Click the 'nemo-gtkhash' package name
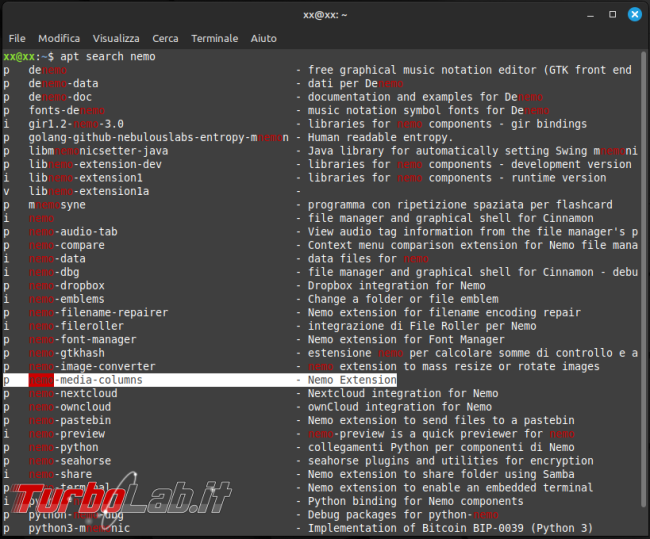Screen dimensions: 650x539 tap(66, 353)
